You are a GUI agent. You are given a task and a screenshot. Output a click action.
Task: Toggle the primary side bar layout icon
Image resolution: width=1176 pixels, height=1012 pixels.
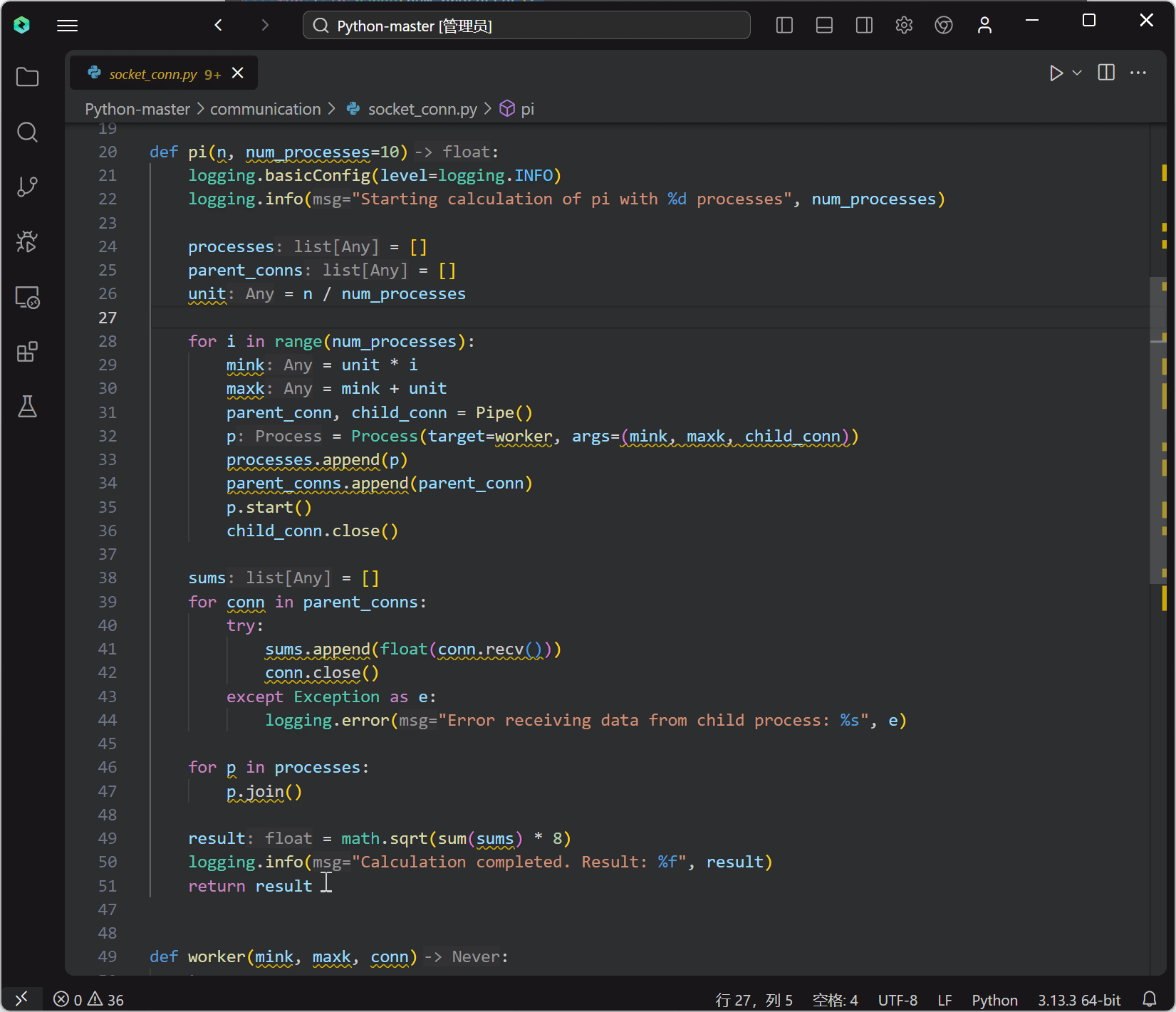[x=784, y=26]
